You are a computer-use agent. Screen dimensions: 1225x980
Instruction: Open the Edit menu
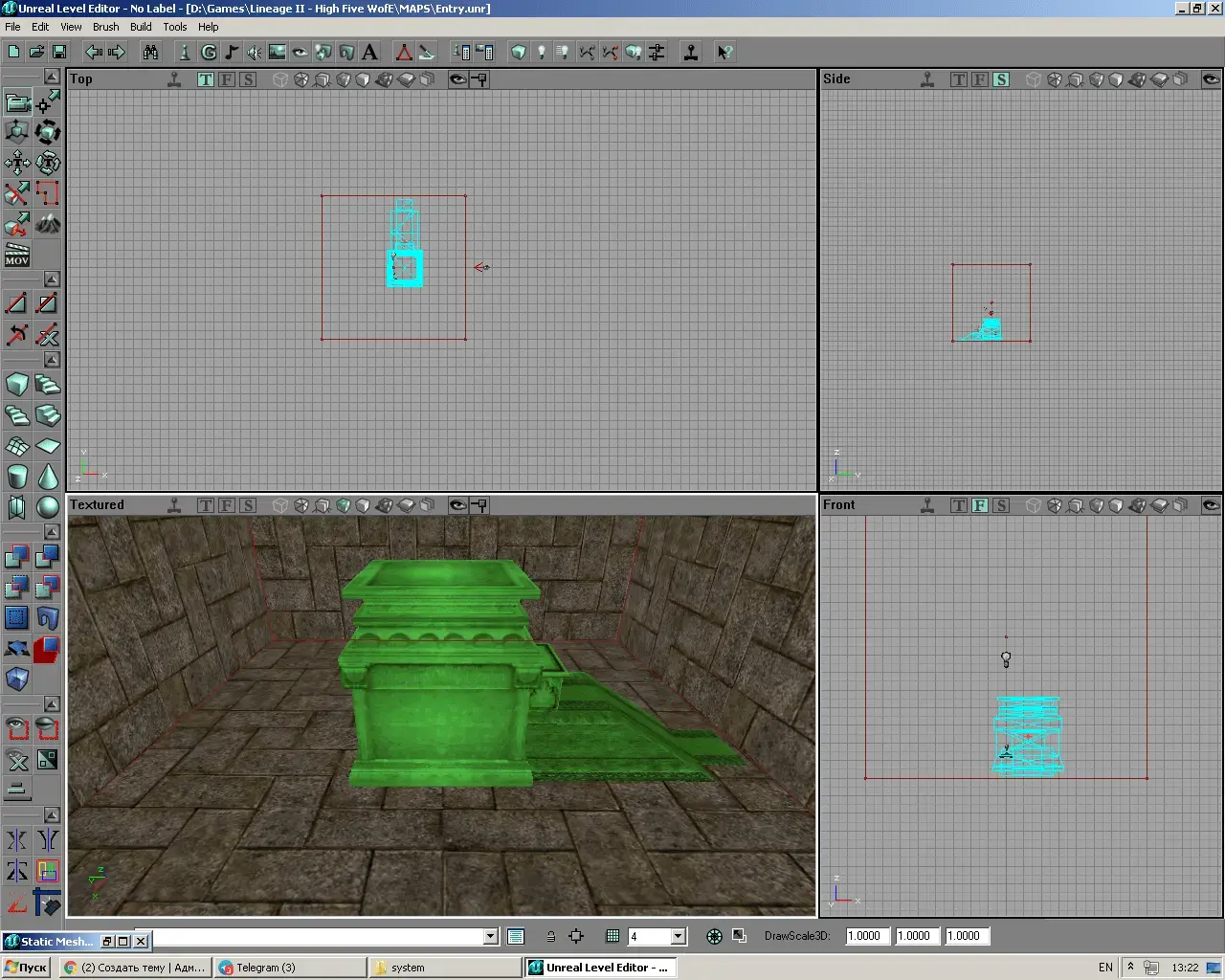click(40, 27)
